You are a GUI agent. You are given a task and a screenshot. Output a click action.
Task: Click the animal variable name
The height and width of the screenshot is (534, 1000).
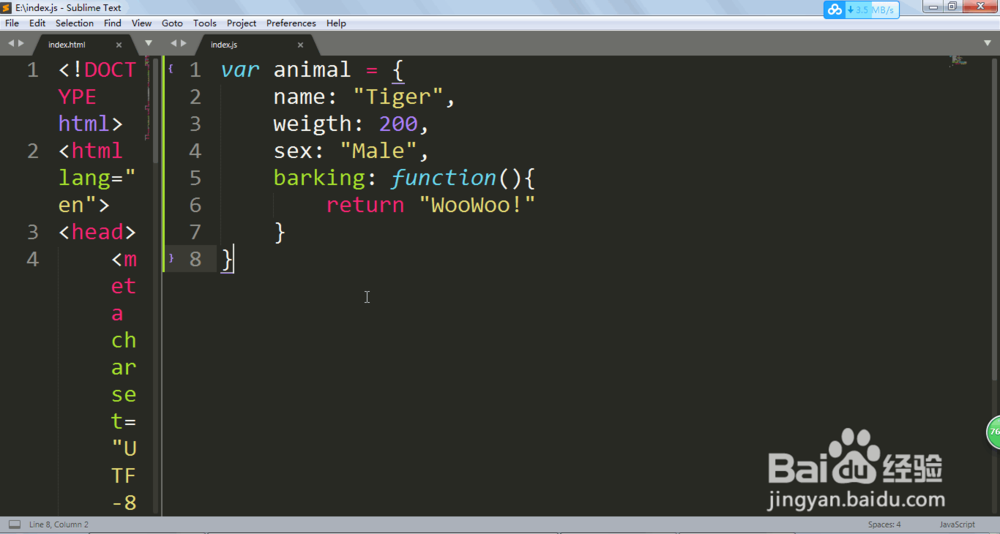[x=312, y=70]
